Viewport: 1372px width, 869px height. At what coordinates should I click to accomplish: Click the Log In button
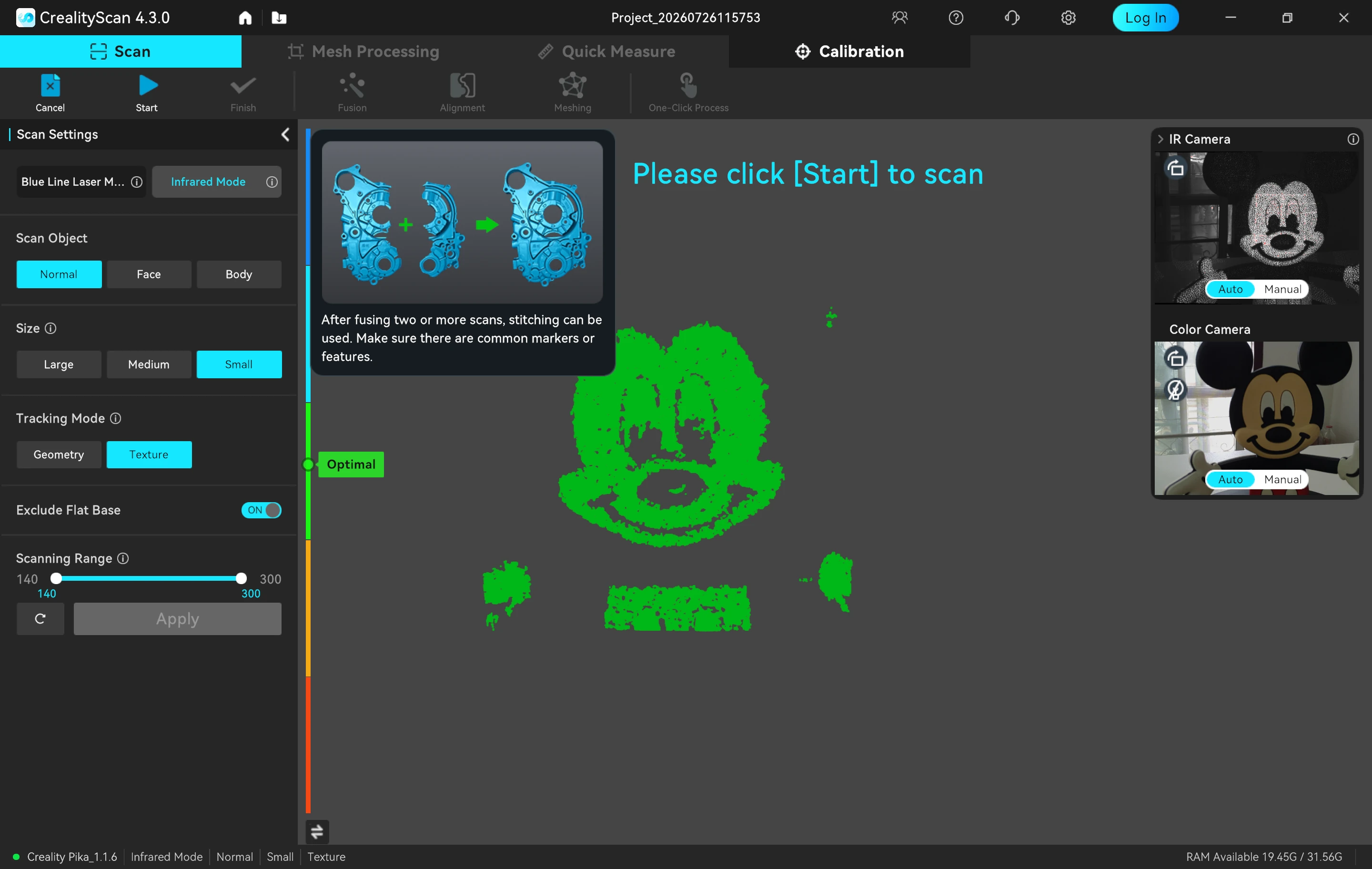[x=1145, y=18]
